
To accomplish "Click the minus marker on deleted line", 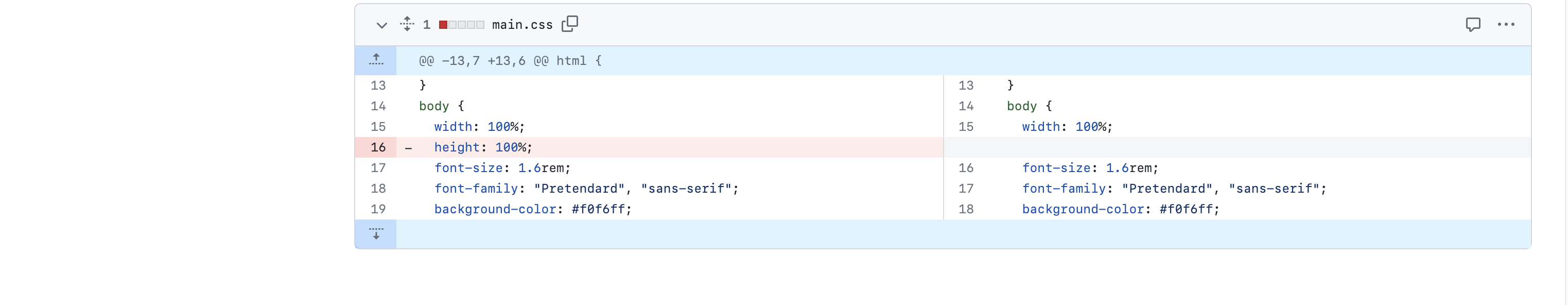I will pyautogui.click(x=408, y=148).
